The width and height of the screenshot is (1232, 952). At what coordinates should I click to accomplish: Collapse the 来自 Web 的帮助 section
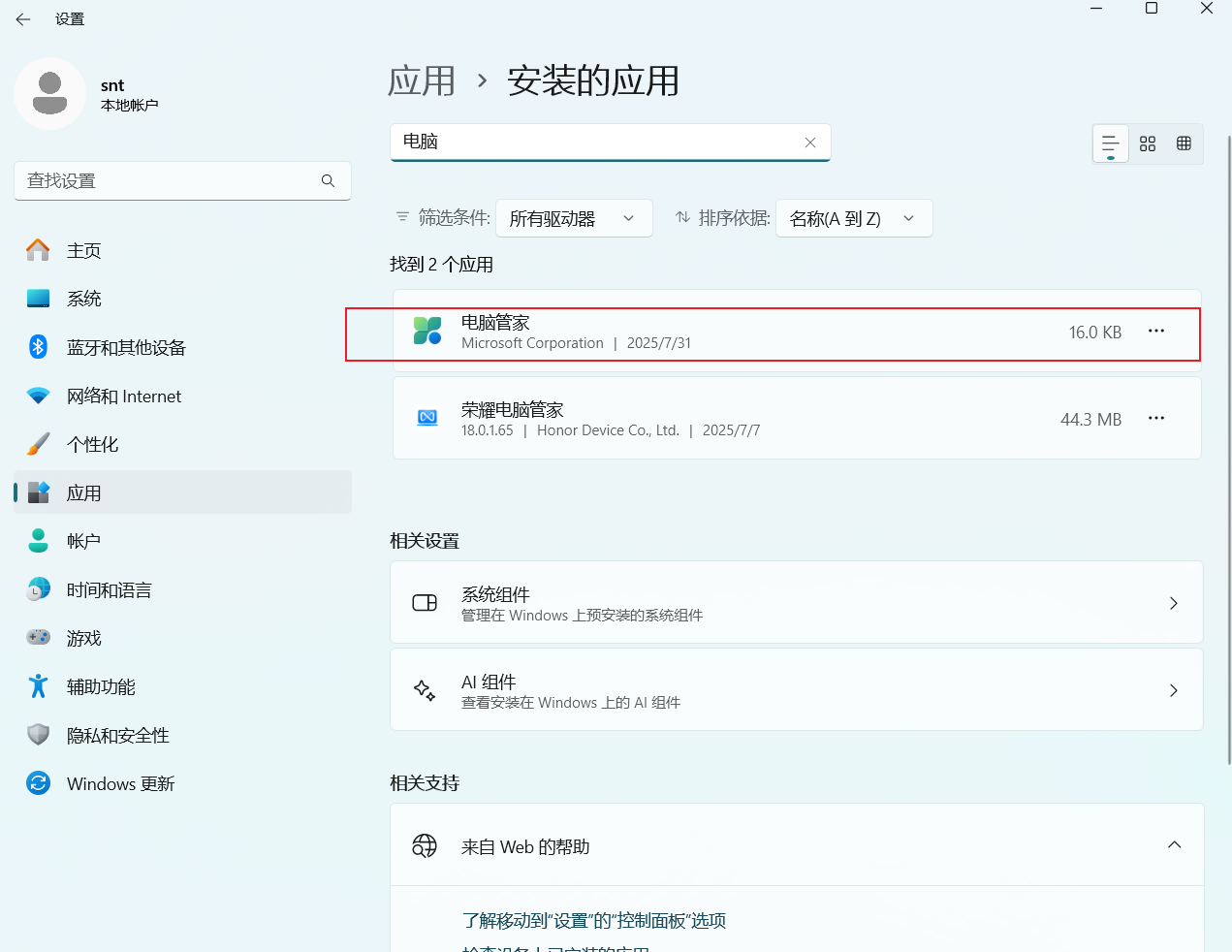click(1174, 845)
